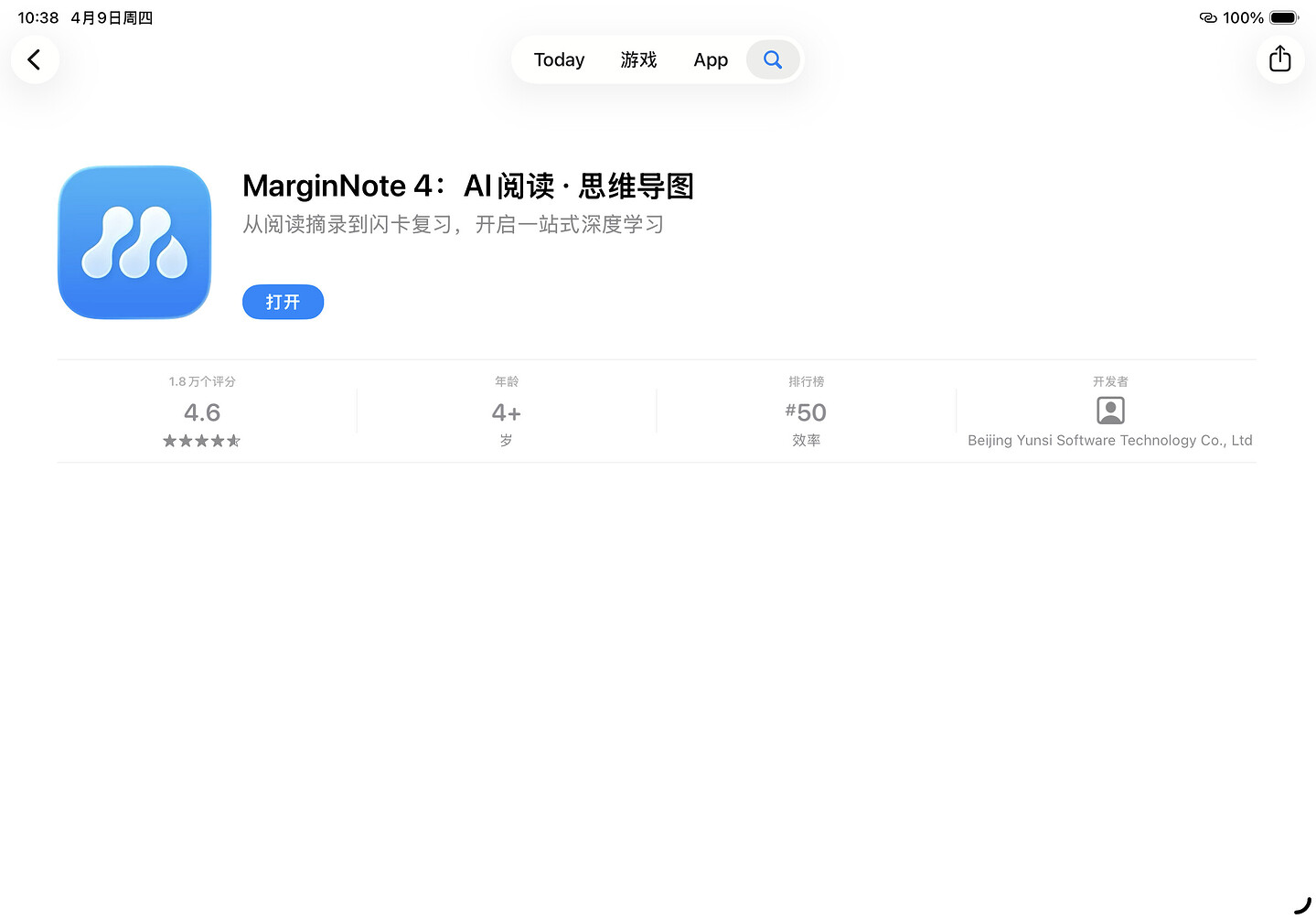This screenshot has height=919, width=1316.
Task: View the 4.6 rating score
Action: click(x=202, y=412)
